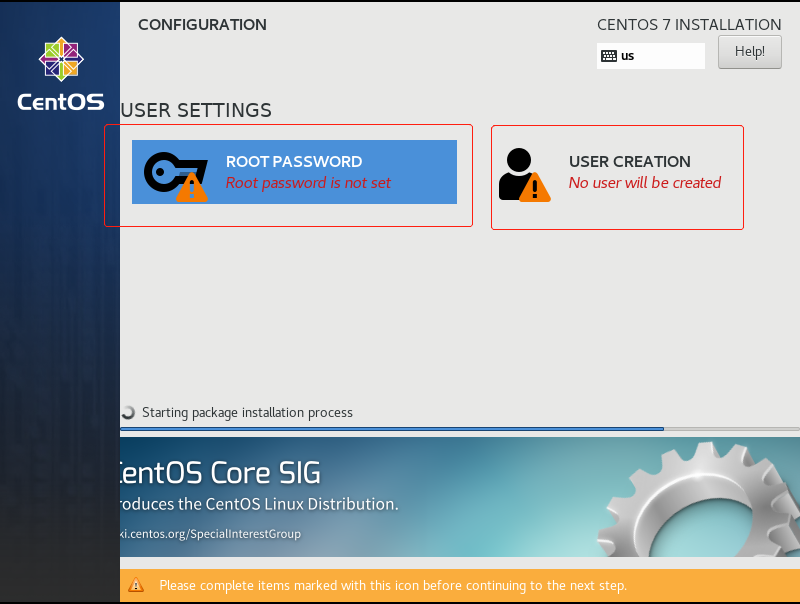Click the user creation person icon
The image size is (800, 604).
point(519,170)
